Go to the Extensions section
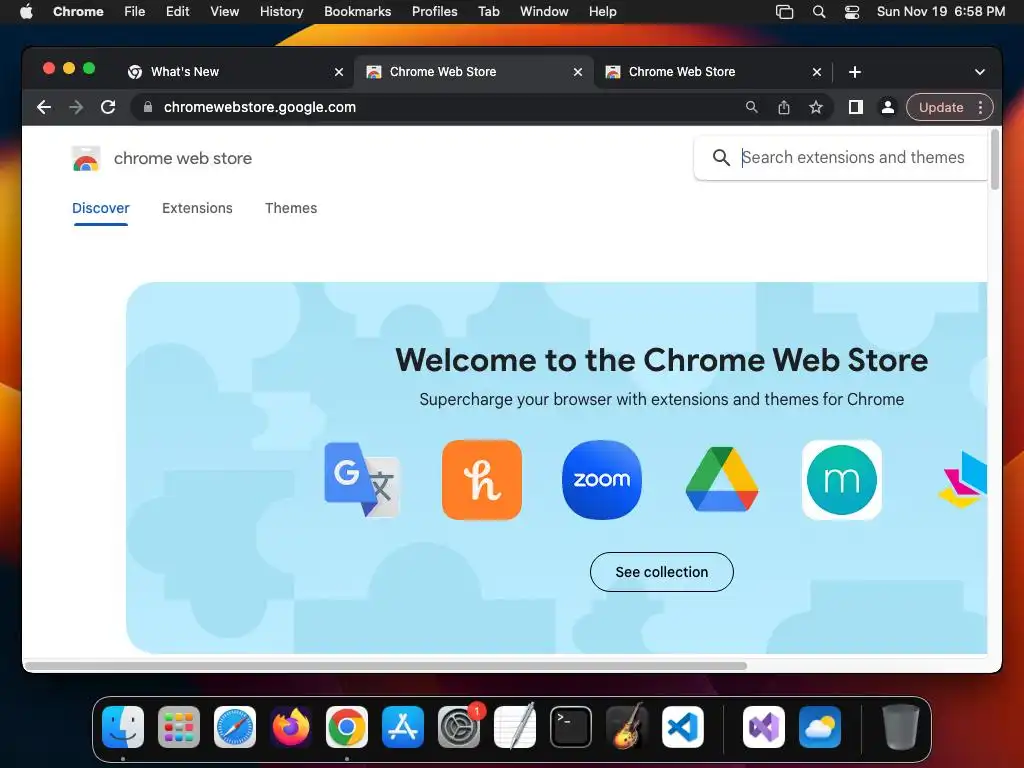Screen dimensions: 1024x768 pos(197,208)
